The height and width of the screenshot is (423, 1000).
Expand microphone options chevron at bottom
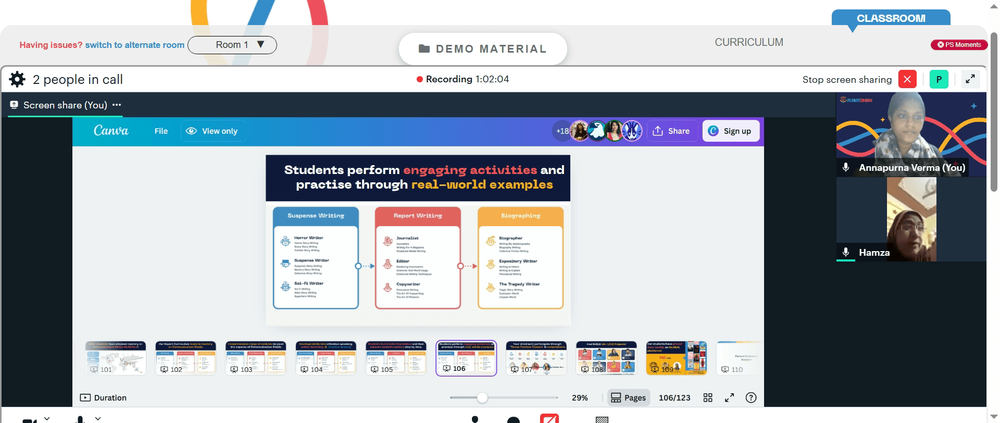97,419
